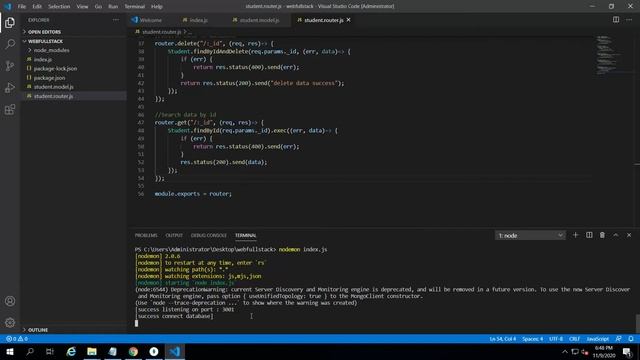Open the Run menu

113,6
